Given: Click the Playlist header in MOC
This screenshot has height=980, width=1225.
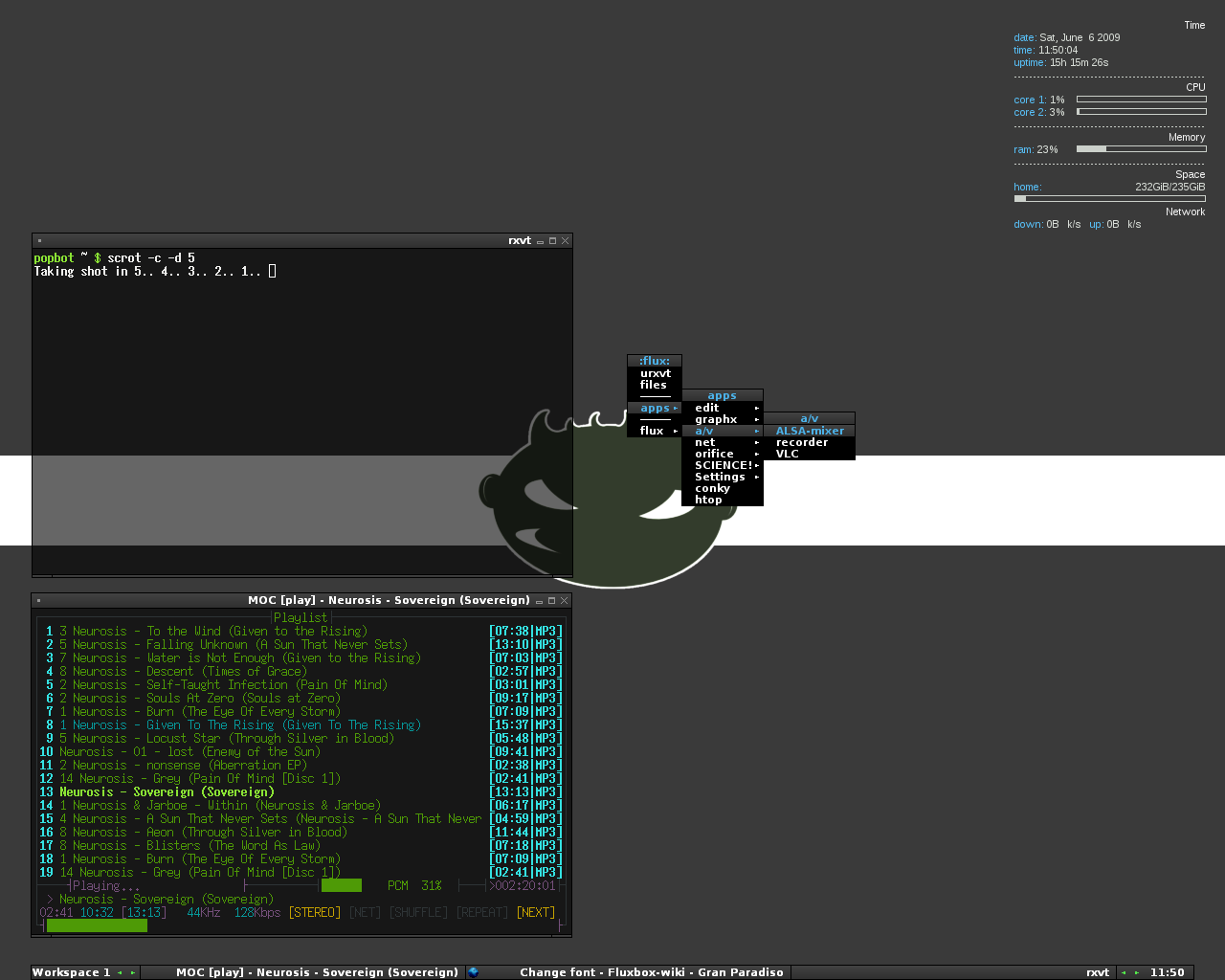Looking at the screenshot, I should [x=301, y=617].
